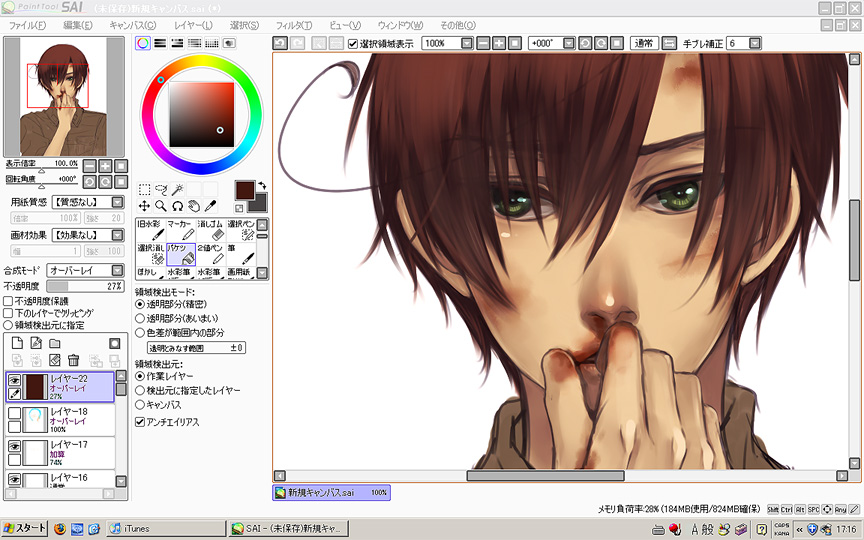Select the zoom magnifier tool
The image size is (864, 540).
point(161,206)
